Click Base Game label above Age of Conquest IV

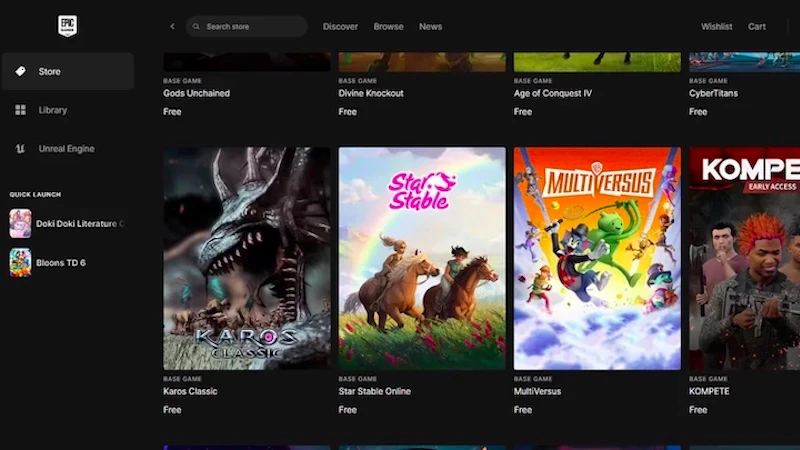pyautogui.click(x=533, y=81)
